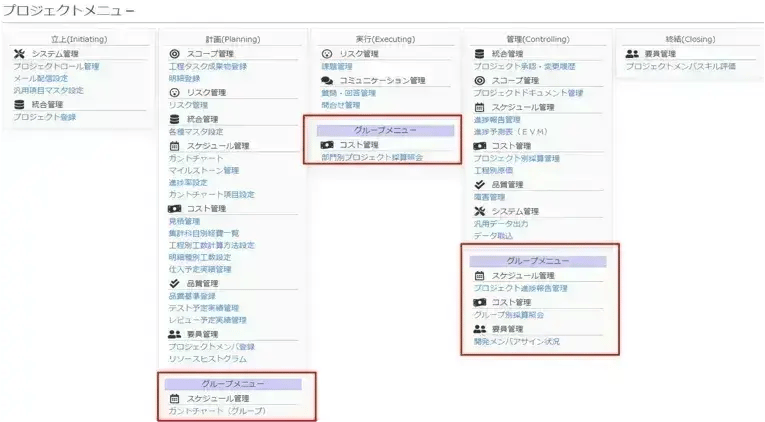Click the speech bubble icon for コミュニケーション管理
Image resolution: width=765 pixels, height=422 pixels.
327,80
